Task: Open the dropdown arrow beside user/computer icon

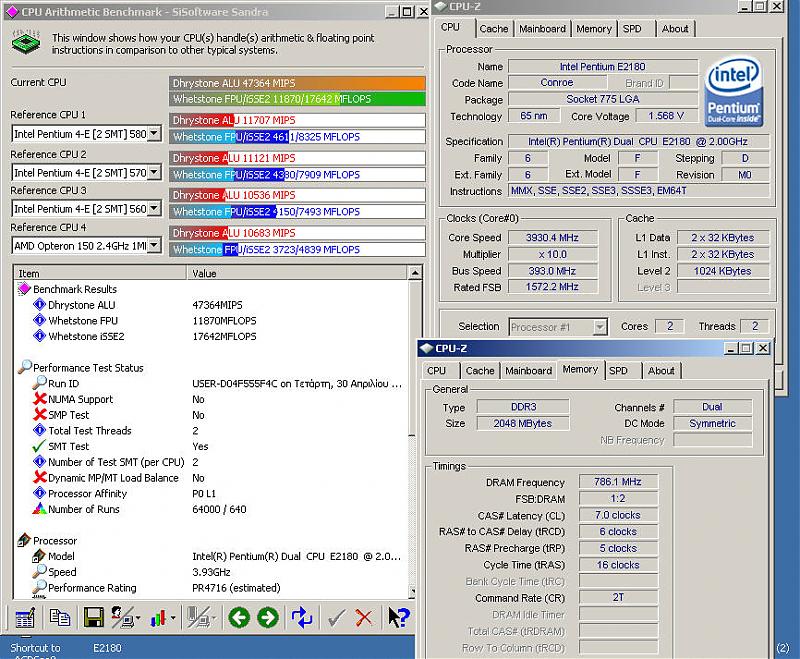Action: click(x=138, y=618)
